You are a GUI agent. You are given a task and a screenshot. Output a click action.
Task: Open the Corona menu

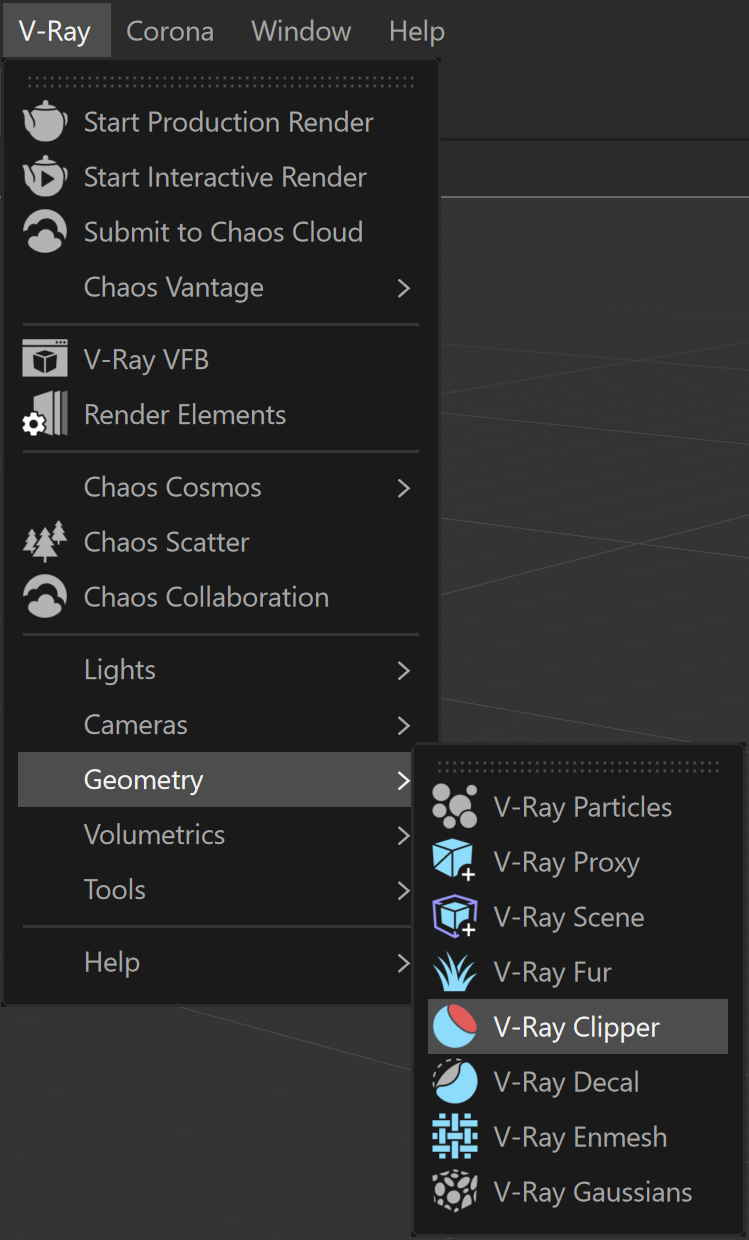pyautogui.click(x=170, y=31)
